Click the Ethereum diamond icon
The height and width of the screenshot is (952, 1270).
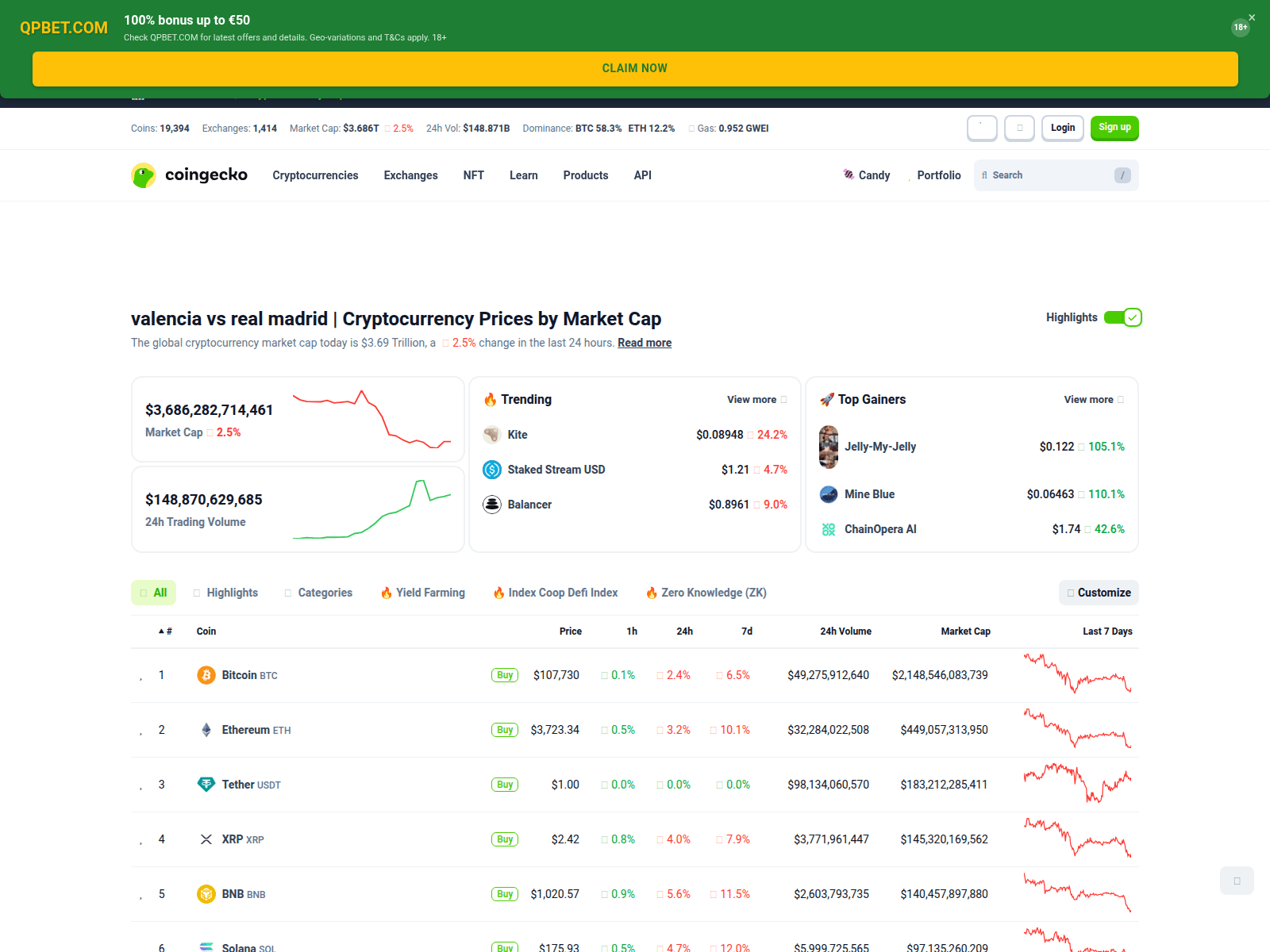(206, 730)
